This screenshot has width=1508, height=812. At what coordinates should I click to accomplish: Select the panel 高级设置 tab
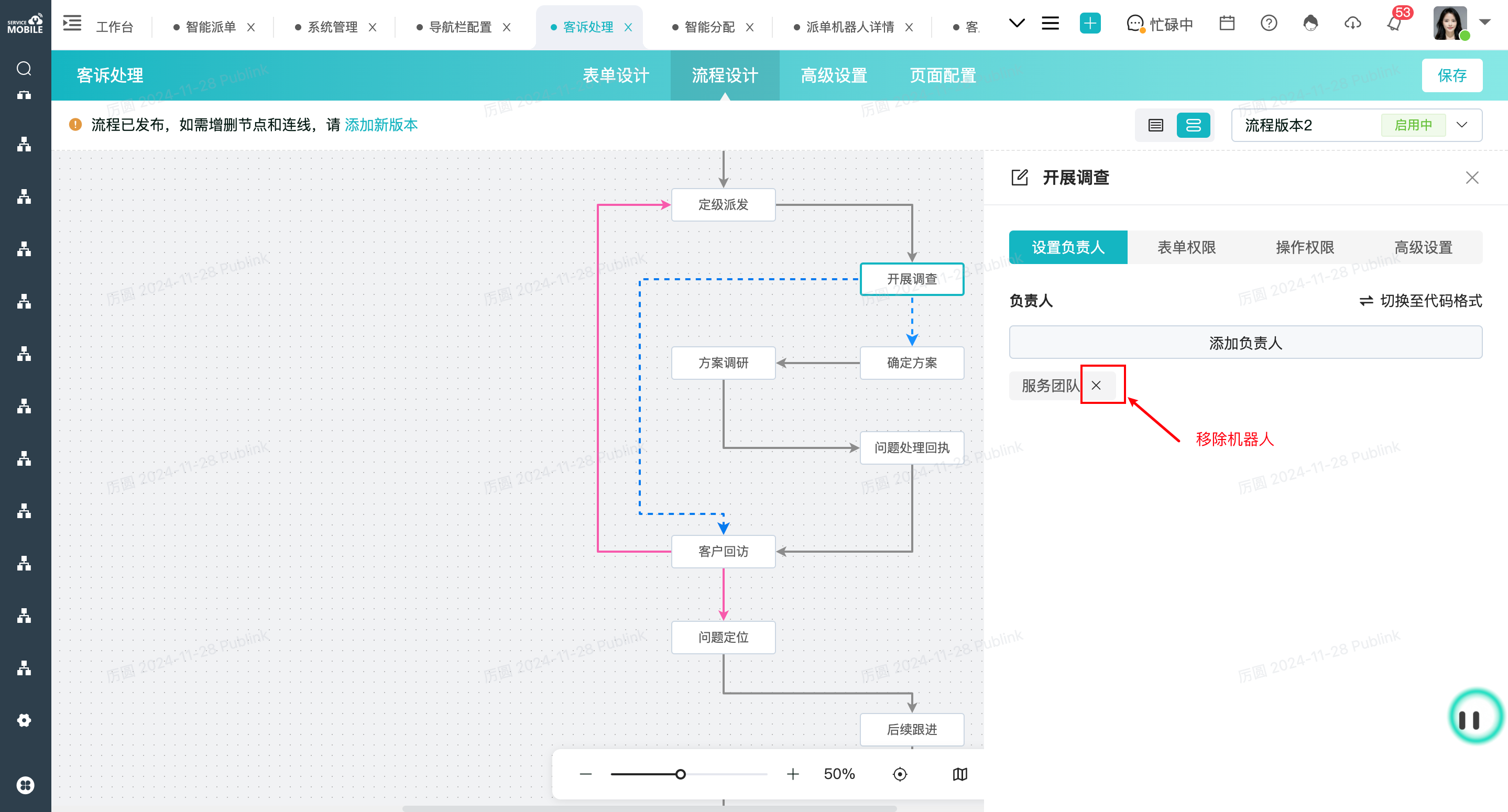(1423, 247)
